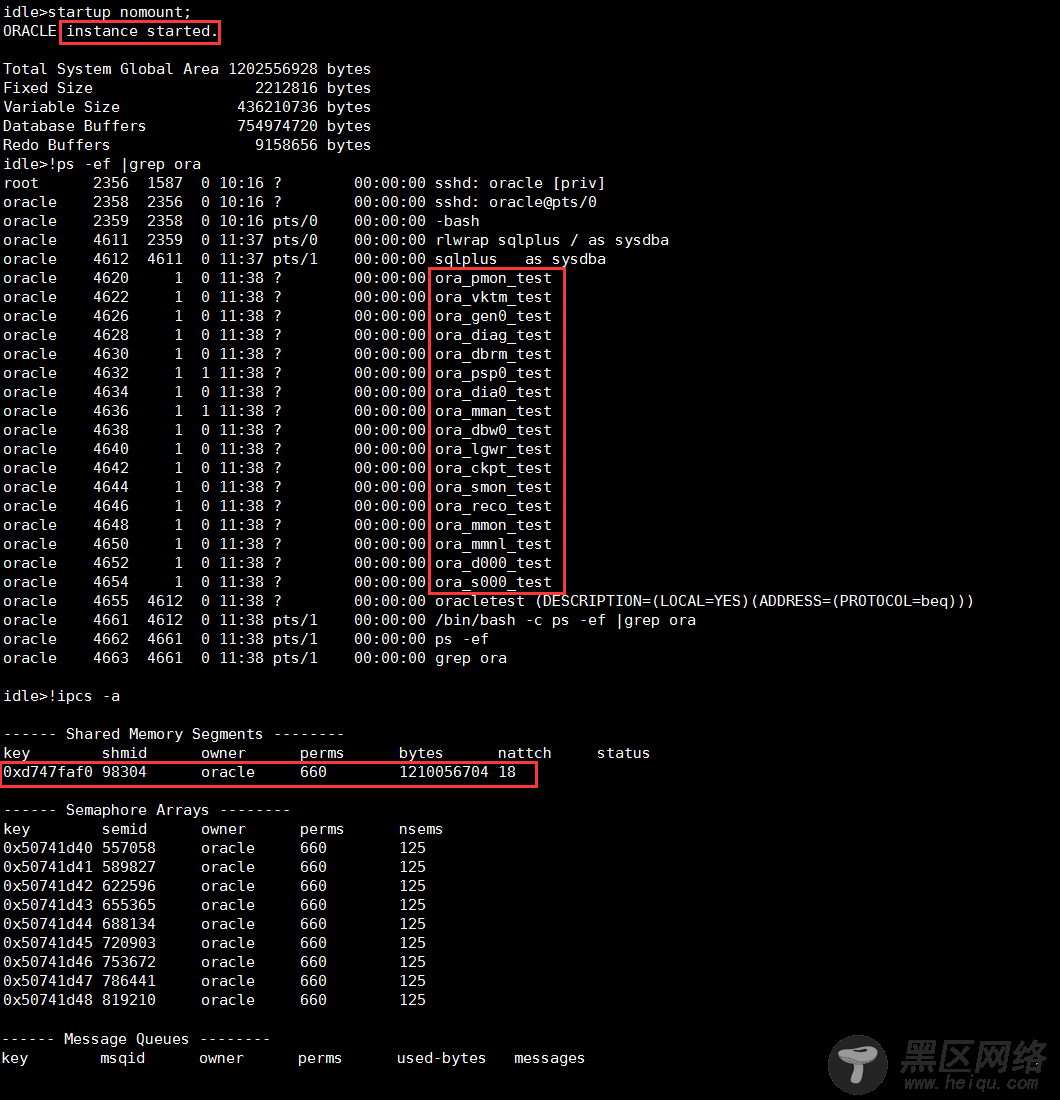Click the '!ipcs -a' command text
1060x1100 pixels.
84,695
